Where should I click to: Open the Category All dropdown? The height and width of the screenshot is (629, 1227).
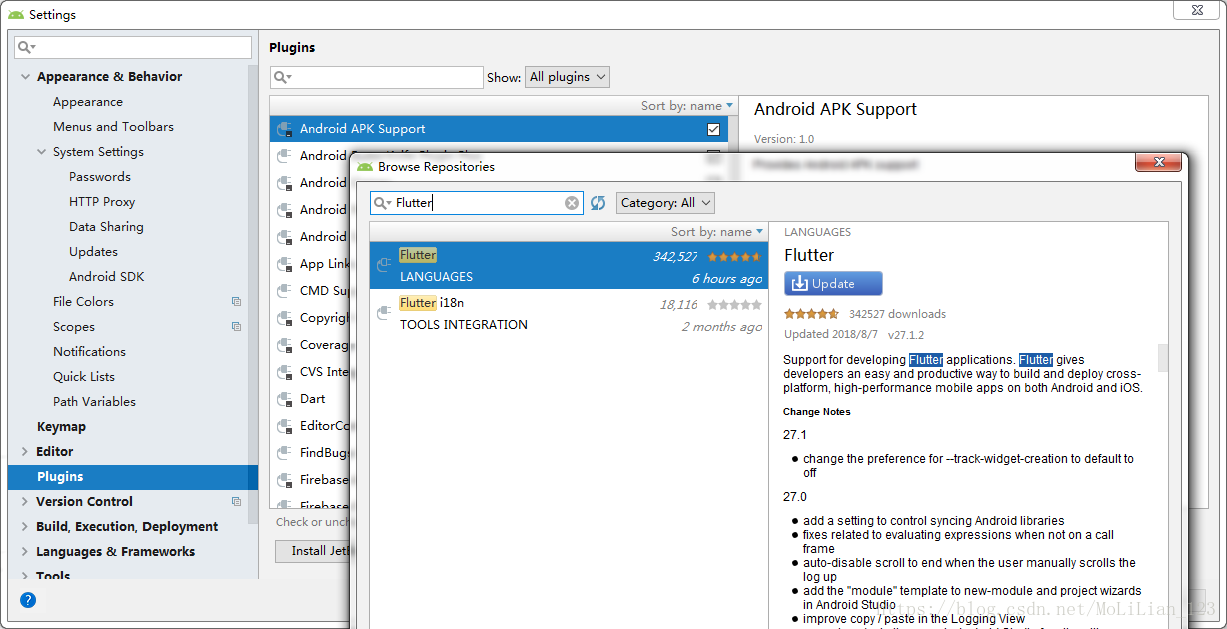point(665,203)
